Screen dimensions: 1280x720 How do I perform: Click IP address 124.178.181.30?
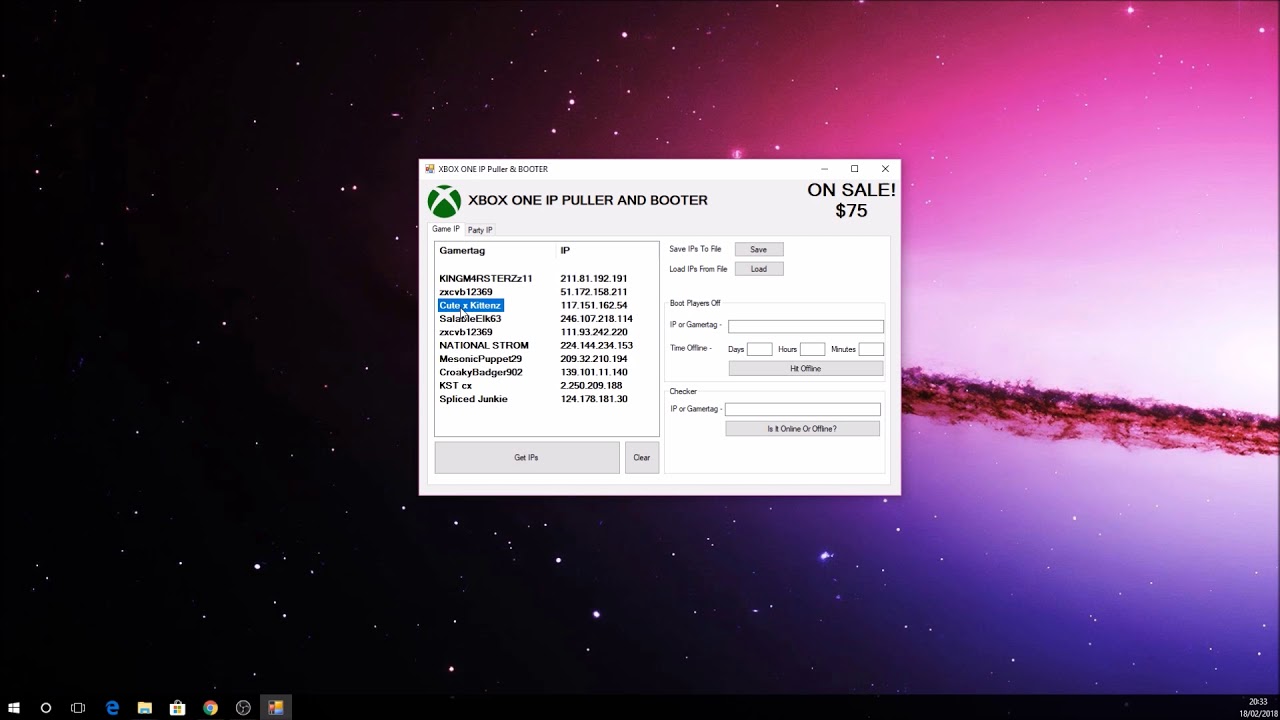click(x=594, y=399)
